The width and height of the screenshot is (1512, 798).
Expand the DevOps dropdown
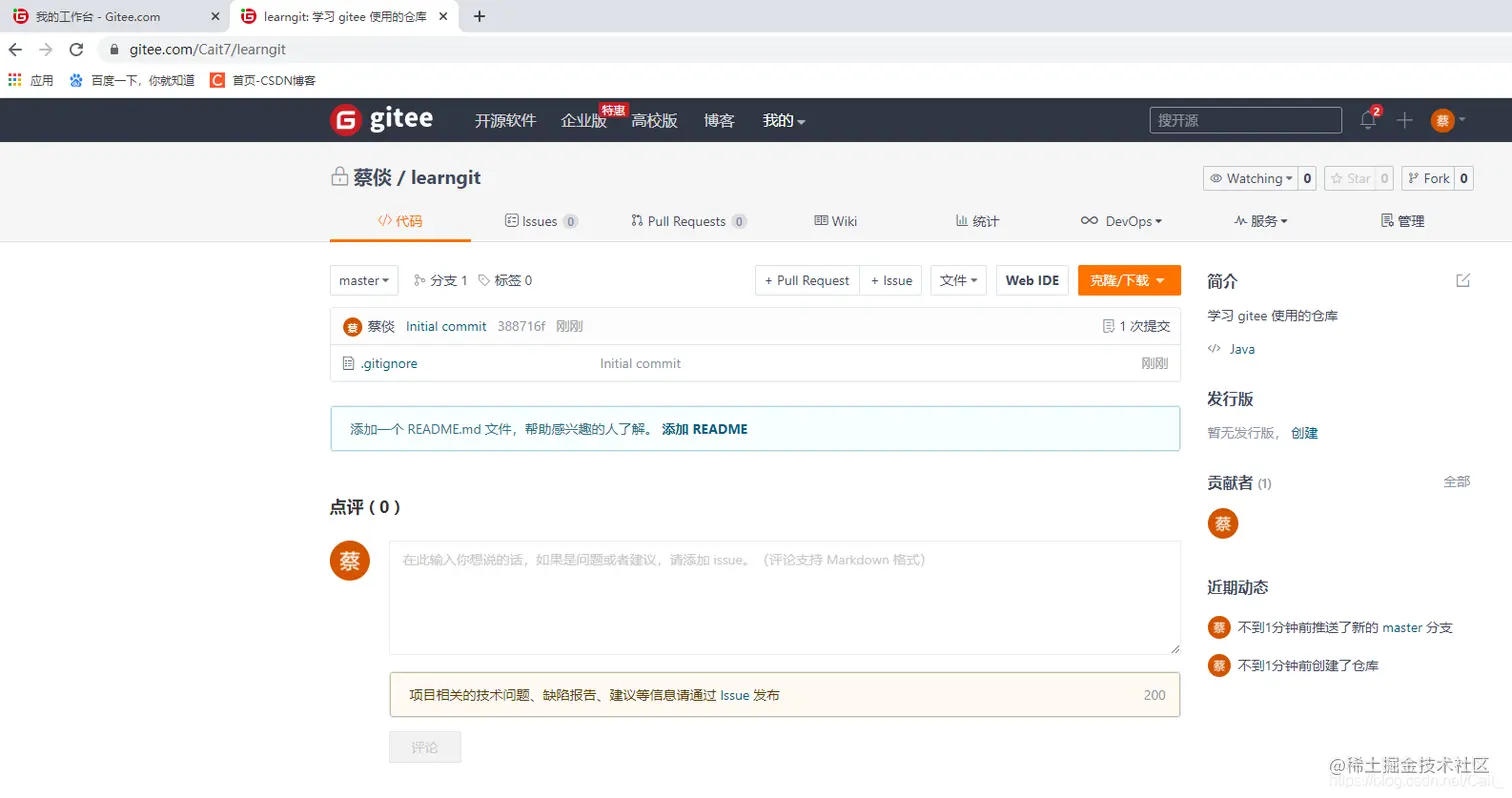(x=1121, y=221)
